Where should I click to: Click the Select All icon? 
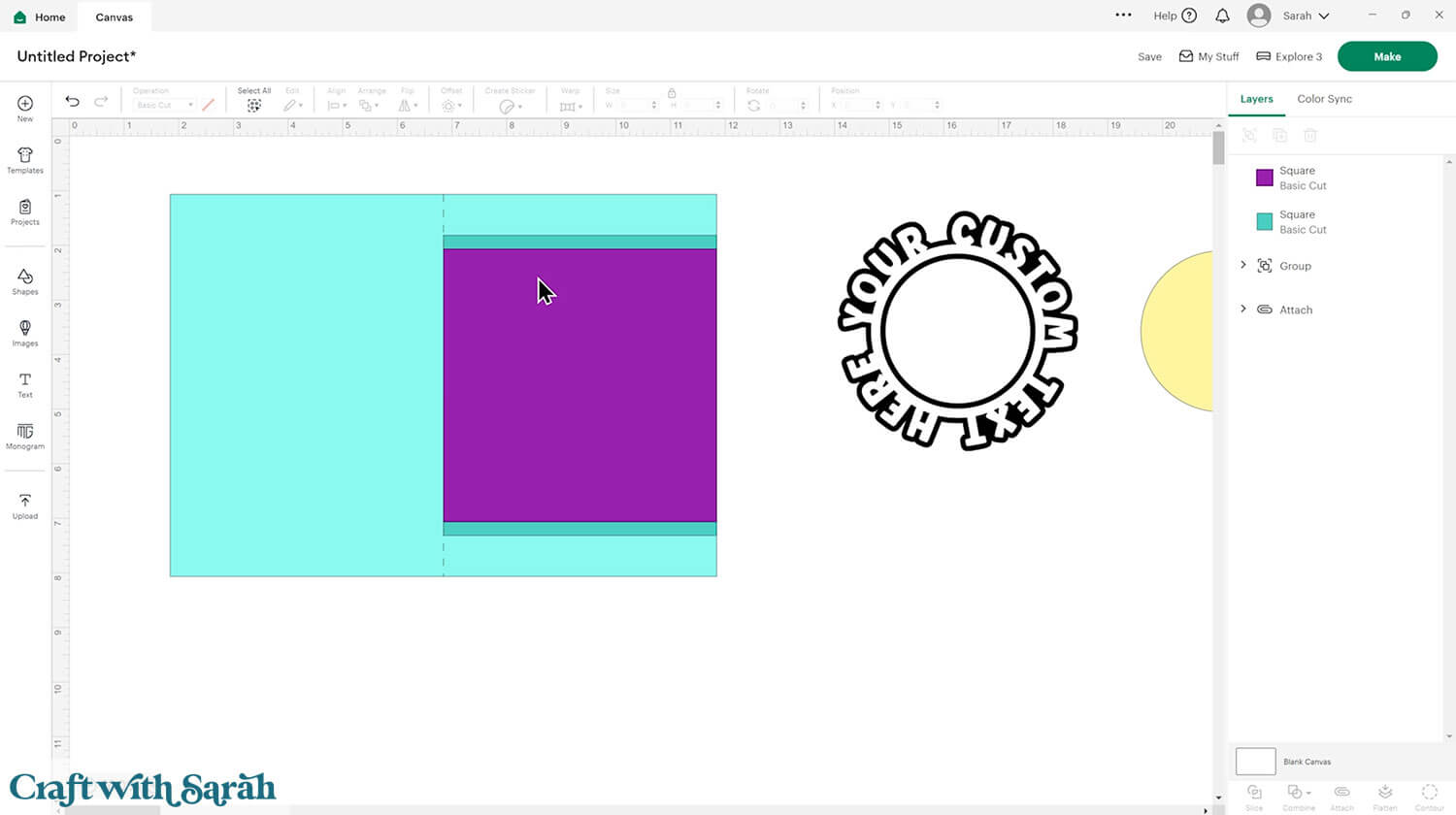tap(254, 105)
